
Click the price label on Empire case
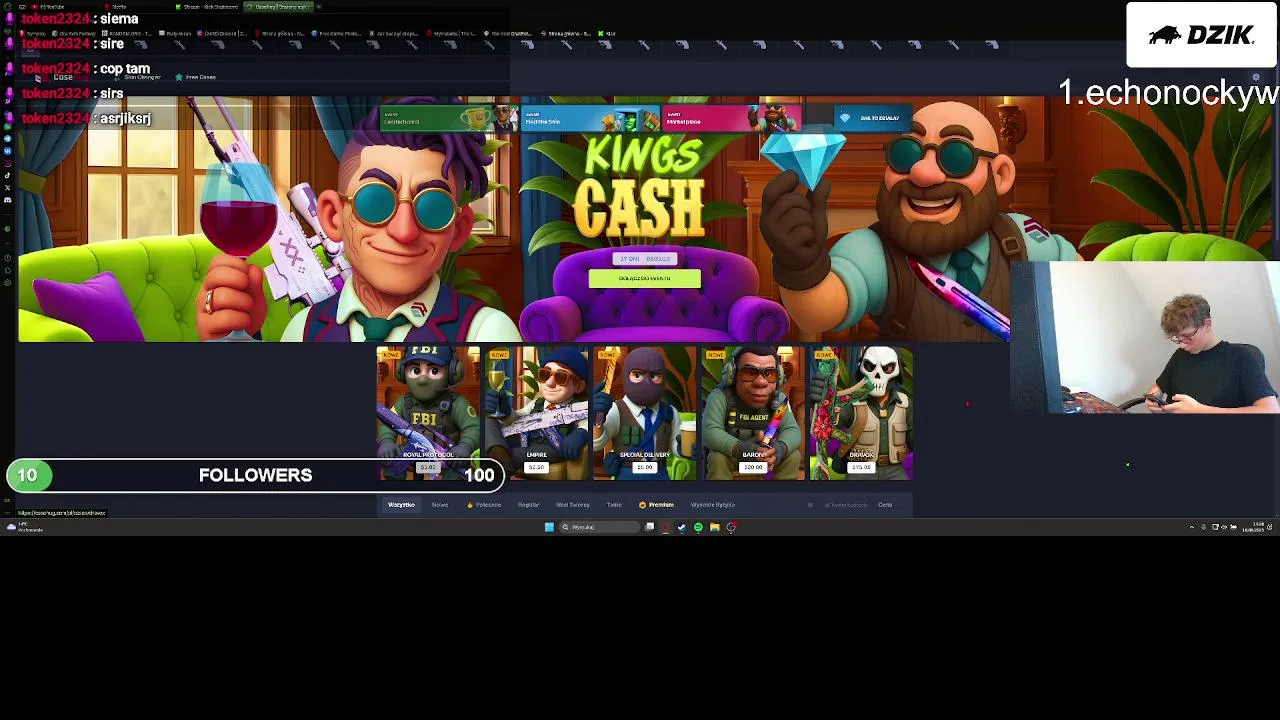(536, 467)
